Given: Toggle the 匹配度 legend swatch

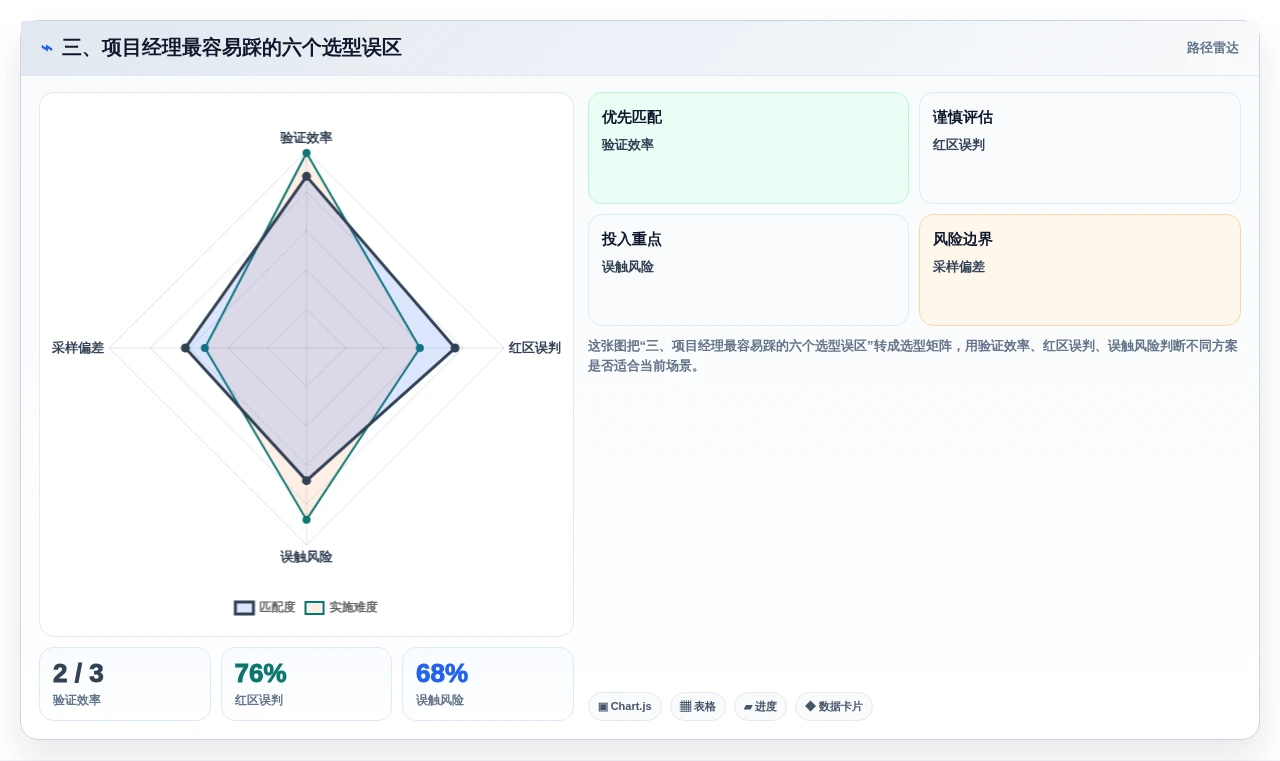Looking at the screenshot, I should pos(244,607).
